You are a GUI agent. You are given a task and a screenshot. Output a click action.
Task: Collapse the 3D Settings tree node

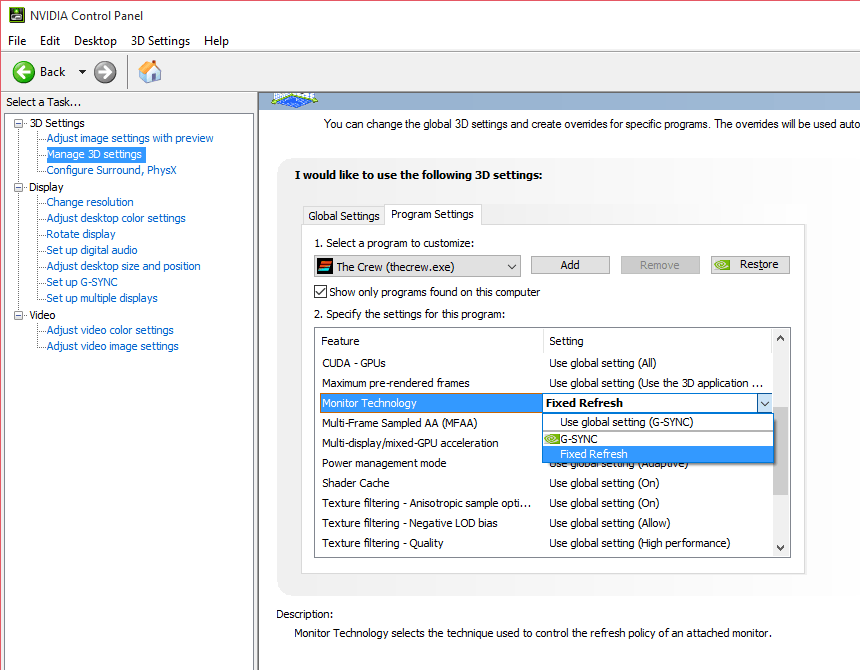(18, 123)
